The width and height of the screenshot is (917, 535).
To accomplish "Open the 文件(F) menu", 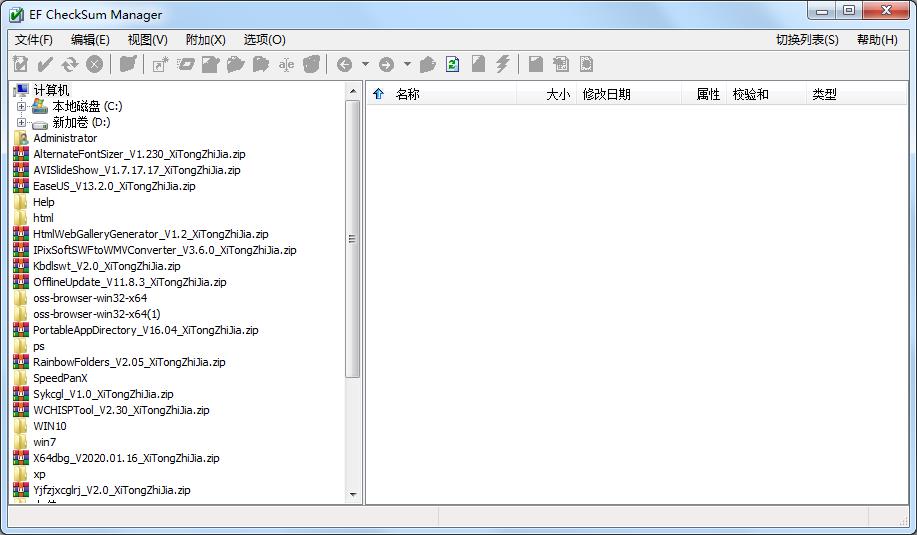I will [34, 39].
